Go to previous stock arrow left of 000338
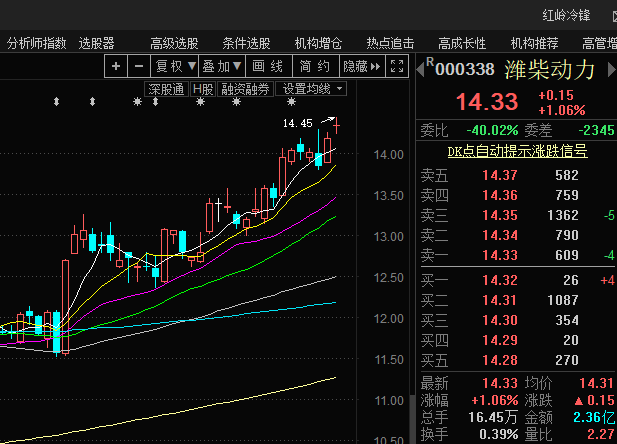617x444 pixels. (x=420, y=69)
